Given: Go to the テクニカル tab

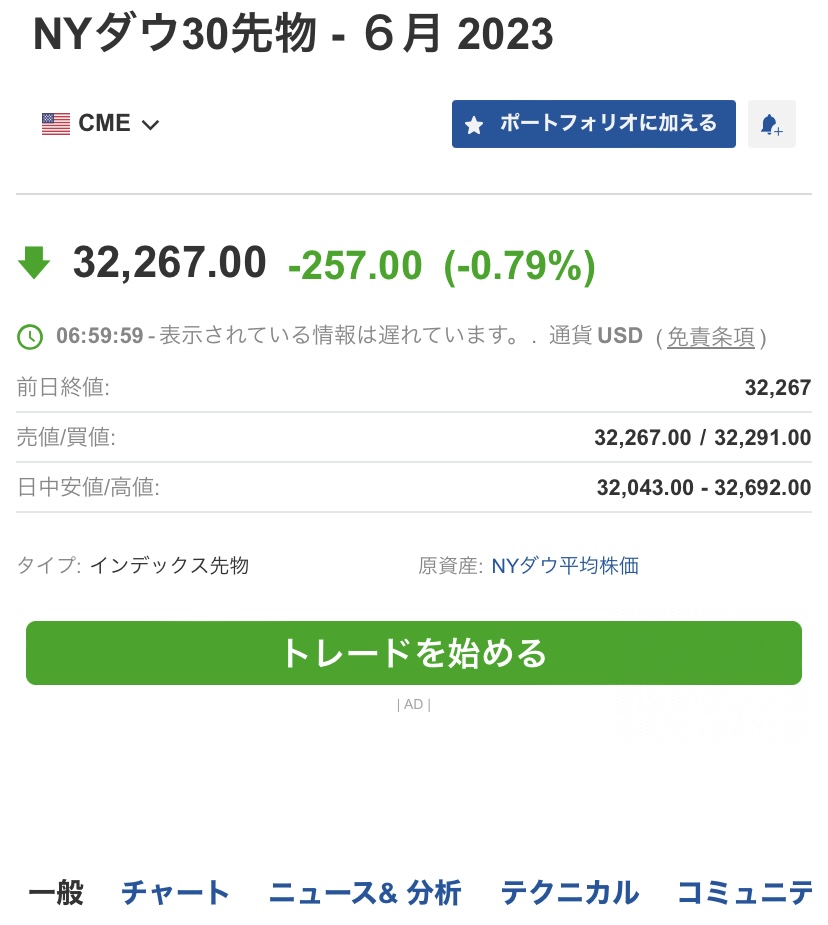Looking at the screenshot, I should (570, 892).
